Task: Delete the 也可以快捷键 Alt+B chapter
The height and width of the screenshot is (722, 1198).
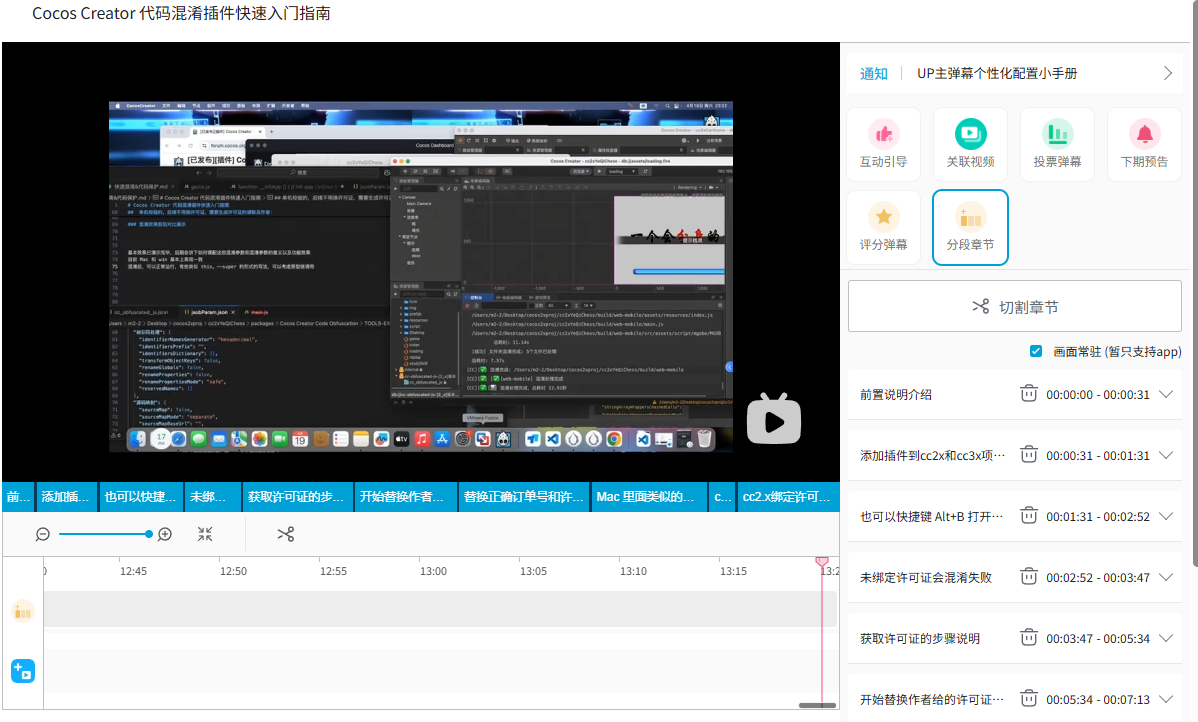Action: pyautogui.click(x=1028, y=516)
